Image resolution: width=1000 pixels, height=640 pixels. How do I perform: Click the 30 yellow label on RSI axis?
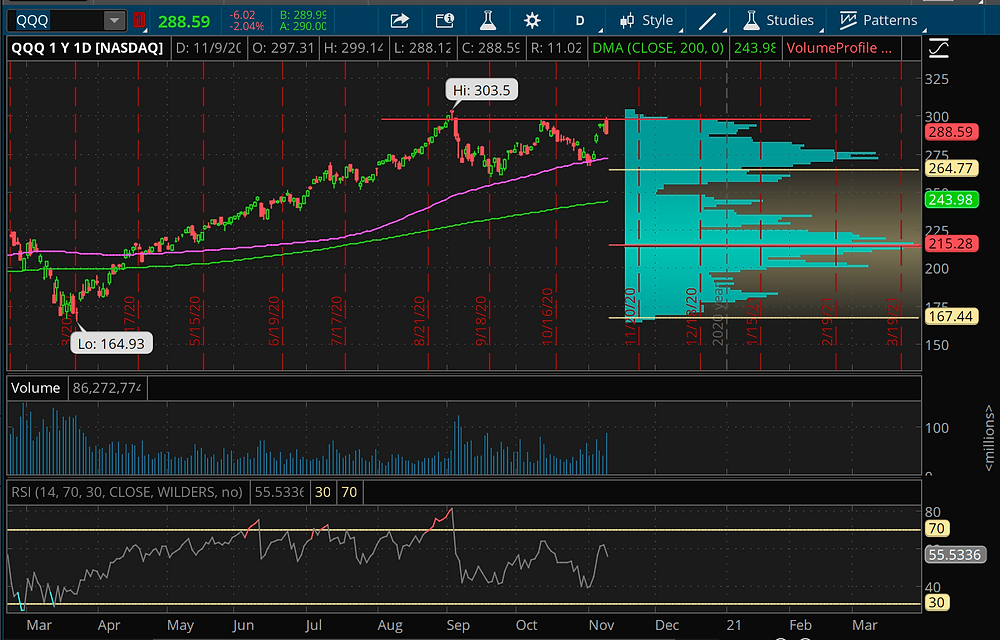[936, 602]
